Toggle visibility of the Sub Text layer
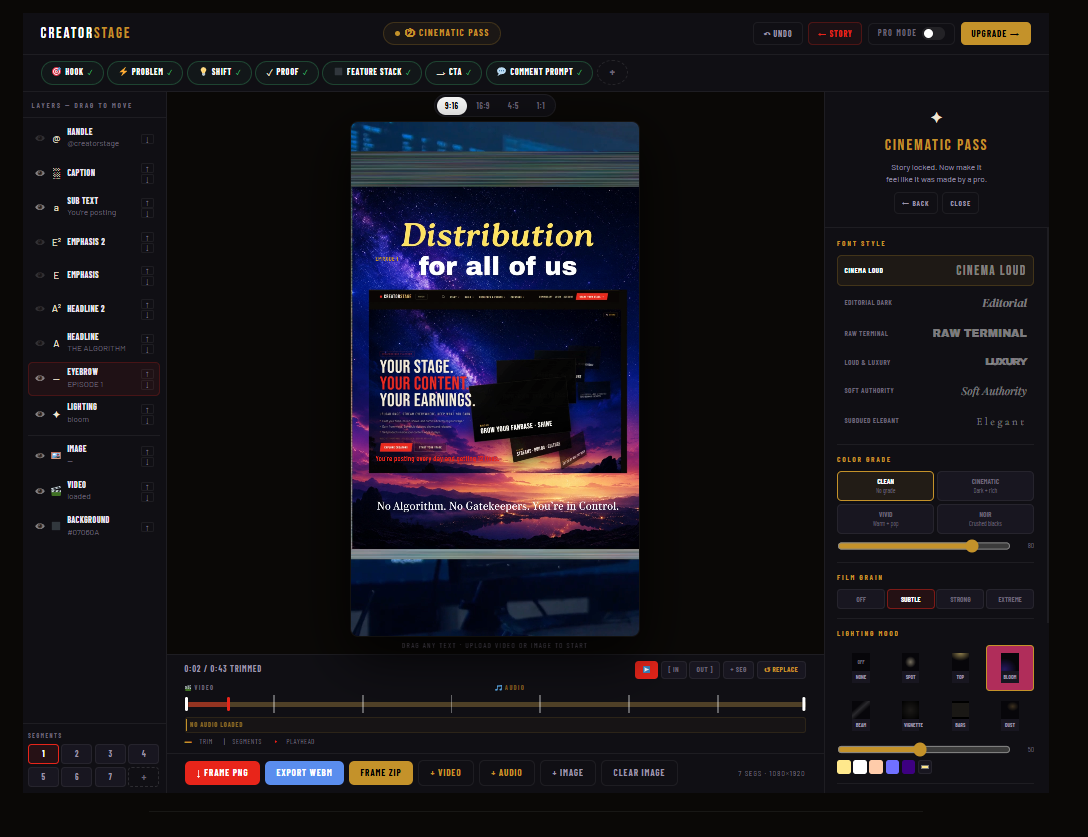Screen dimensions: 1088x837 coord(40,207)
